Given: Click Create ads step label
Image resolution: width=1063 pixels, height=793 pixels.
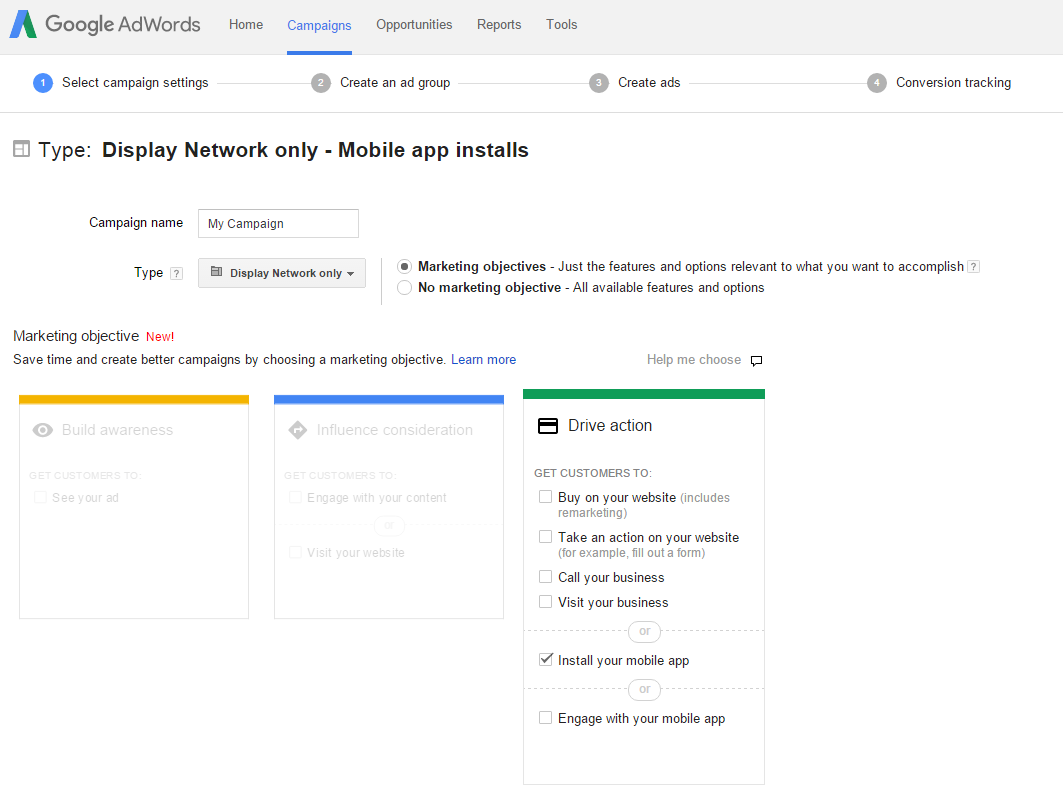Looking at the screenshot, I should click(x=649, y=83).
